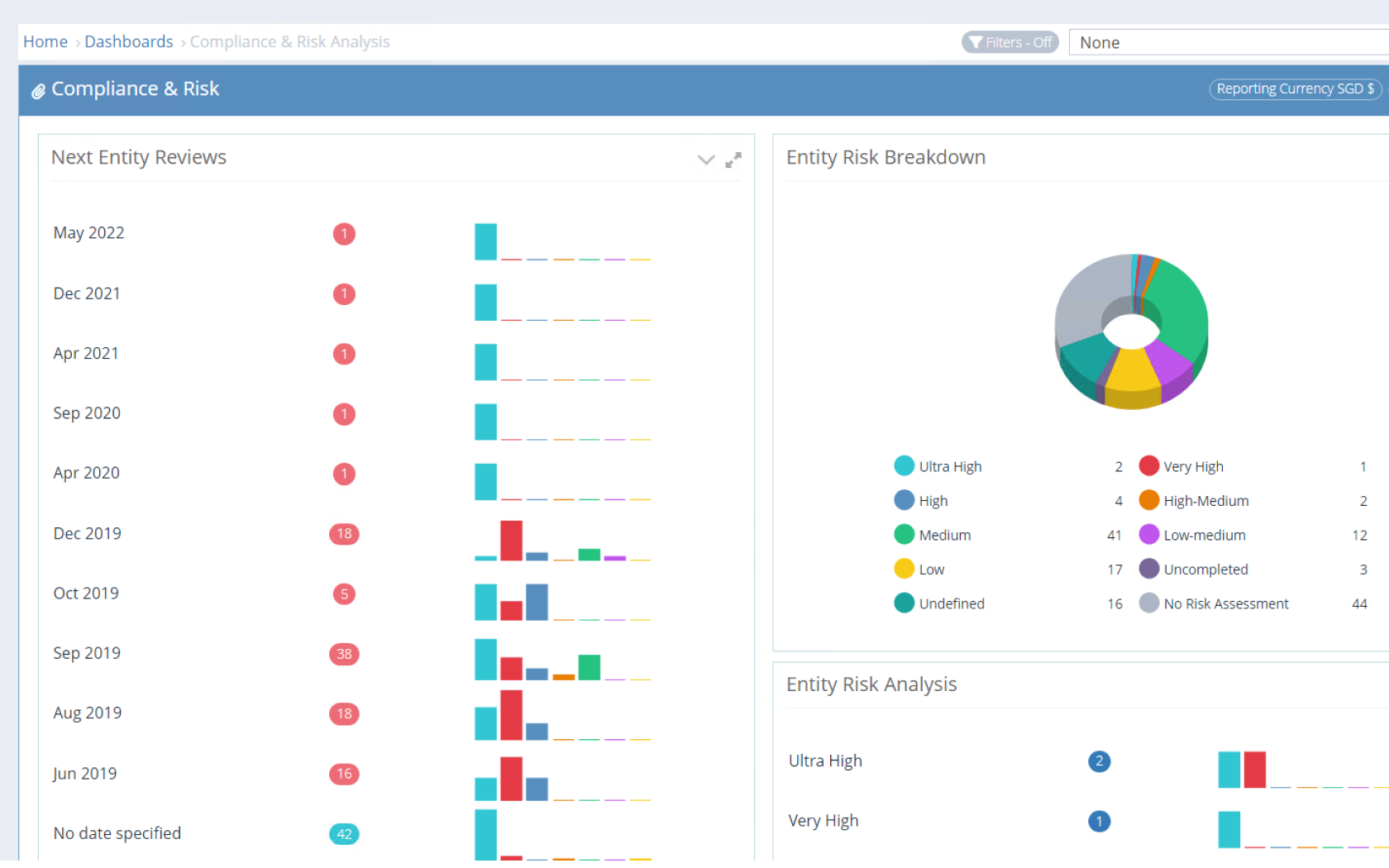Go to the Home breadcrumb link
The width and height of the screenshot is (1389, 868).
pos(45,41)
